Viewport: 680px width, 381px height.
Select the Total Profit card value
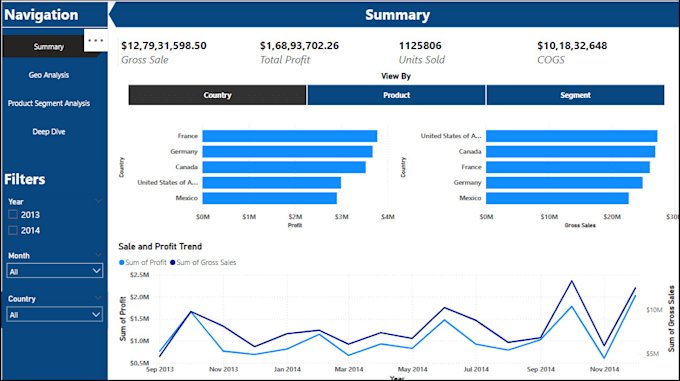pos(299,46)
